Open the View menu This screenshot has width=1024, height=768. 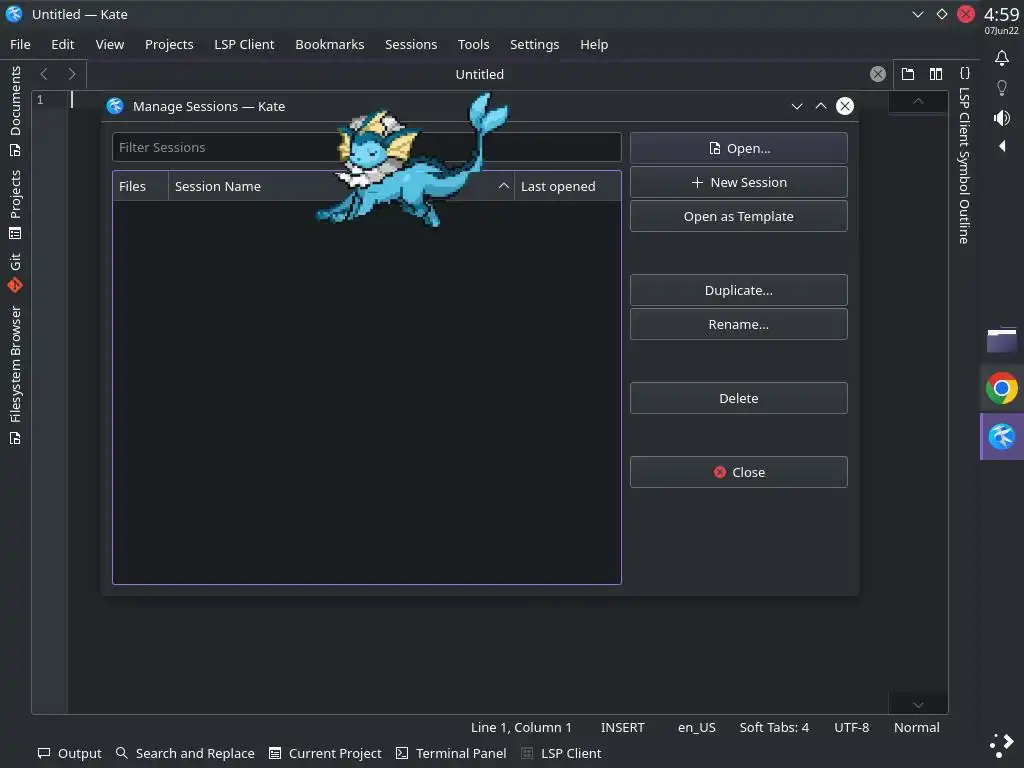coord(110,44)
